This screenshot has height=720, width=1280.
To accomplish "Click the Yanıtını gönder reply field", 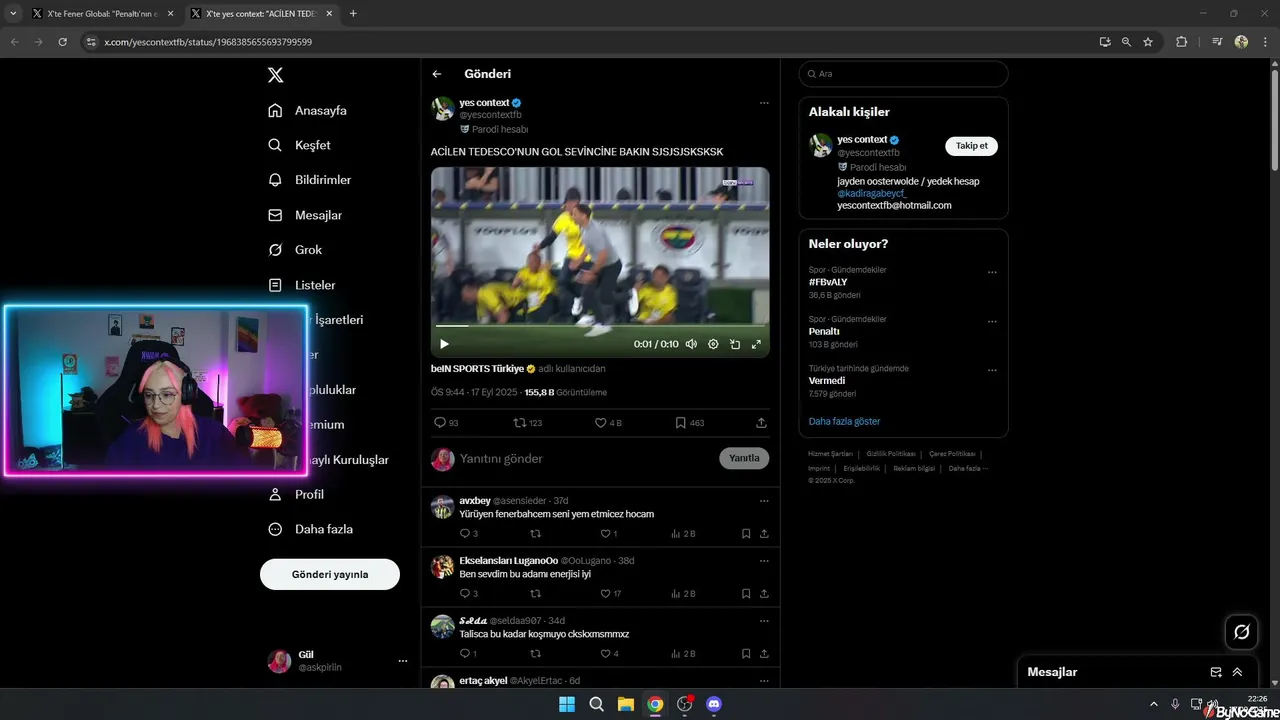I will click(585, 458).
